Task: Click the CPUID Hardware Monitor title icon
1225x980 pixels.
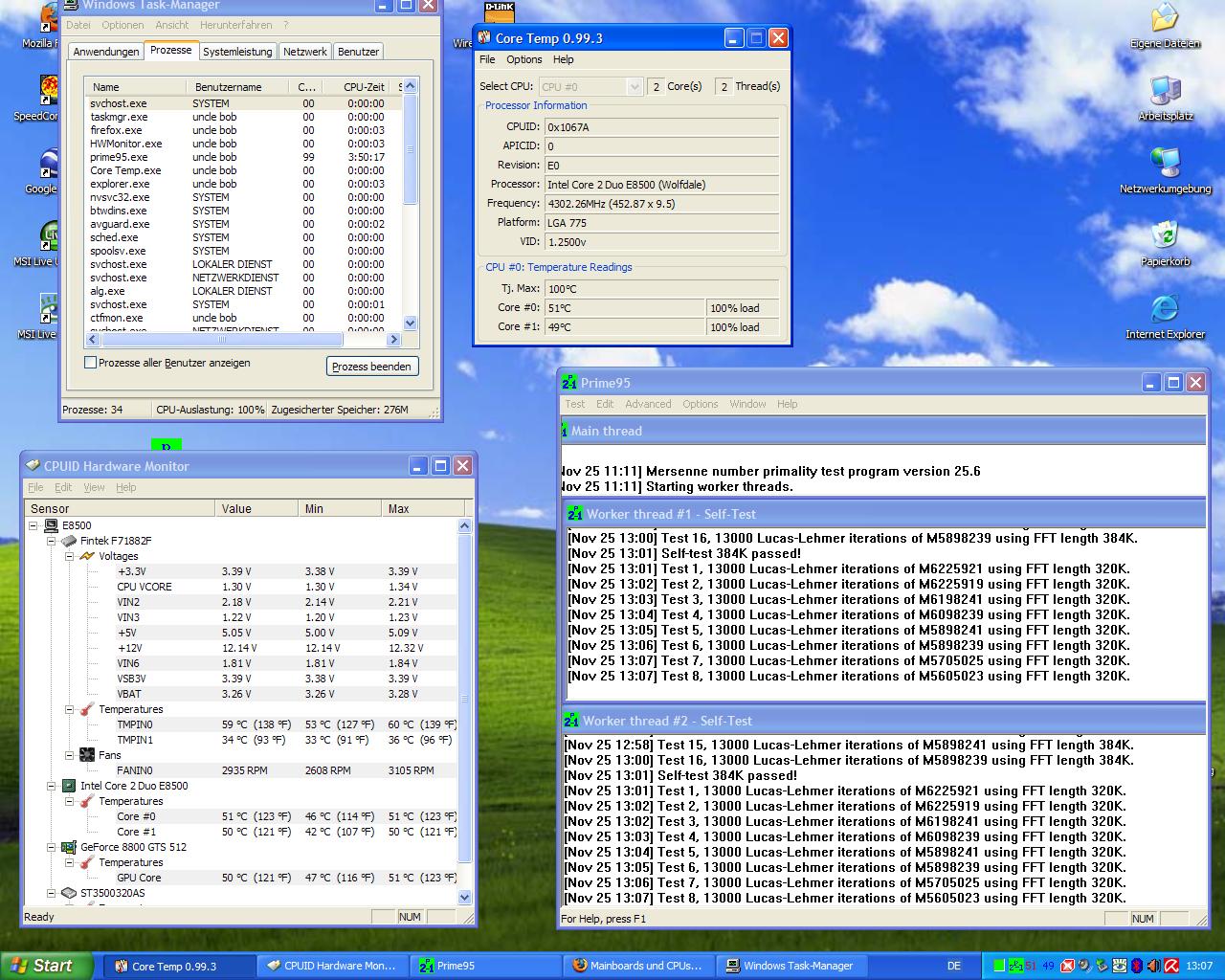Action: [33, 465]
